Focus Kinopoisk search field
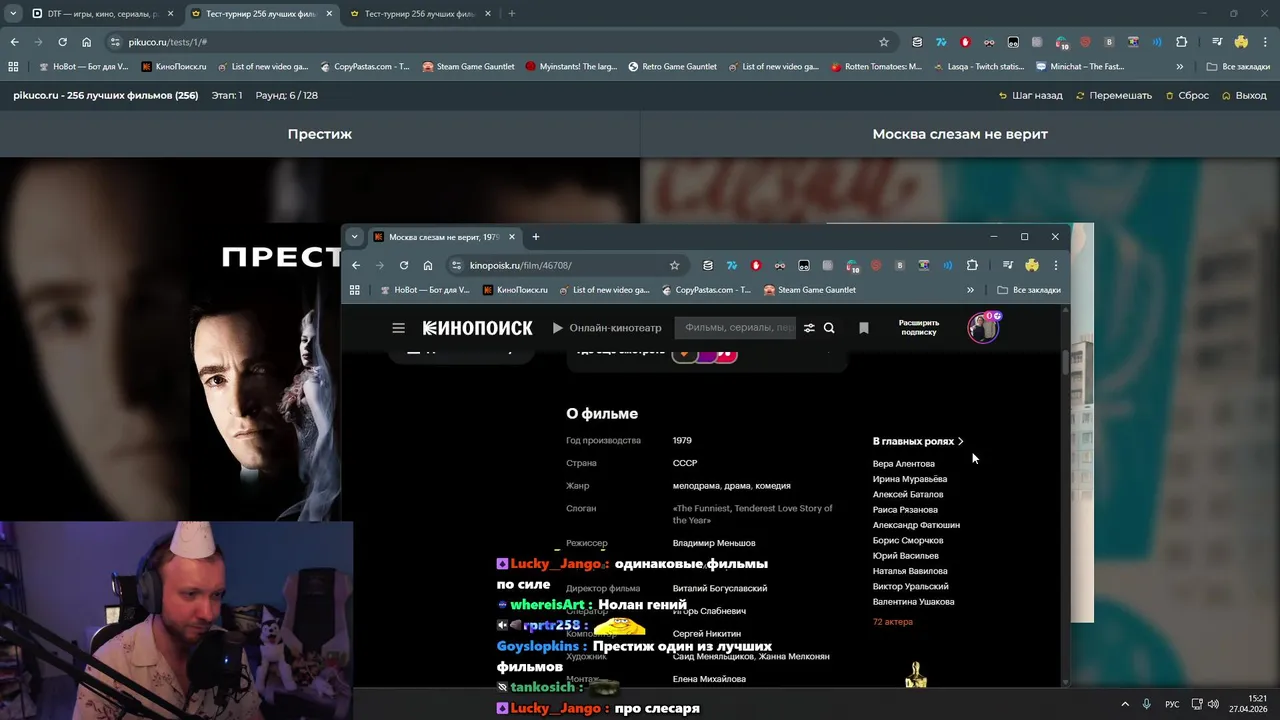 (x=735, y=328)
